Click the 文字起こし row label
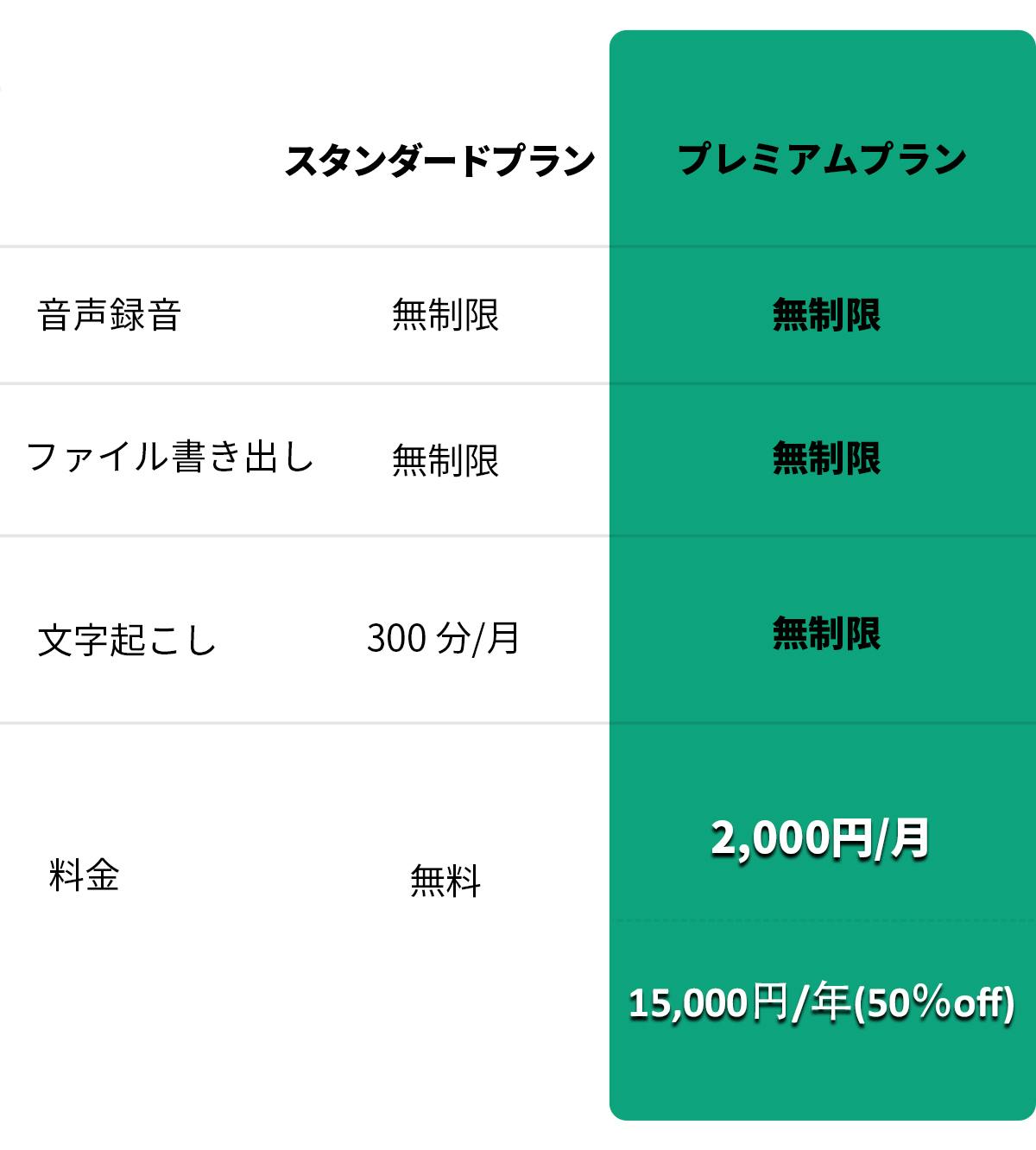The height and width of the screenshot is (1150, 1036). tap(127, 641)
